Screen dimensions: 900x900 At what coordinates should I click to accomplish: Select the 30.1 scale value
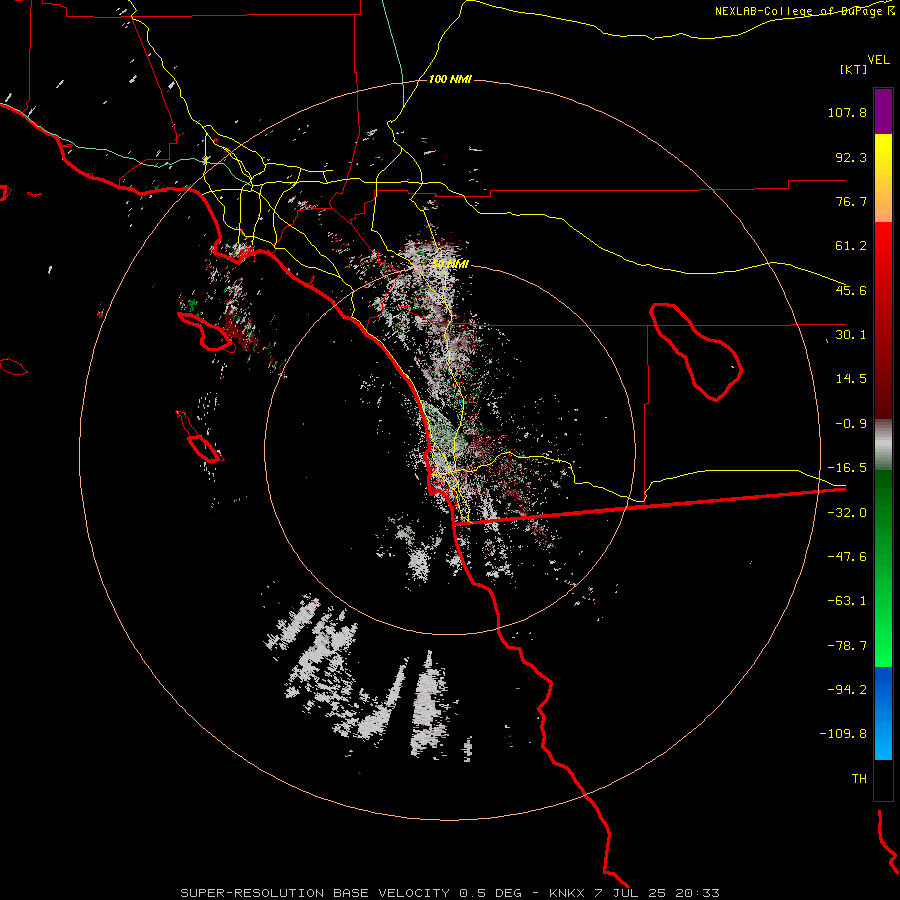point(851,335)
